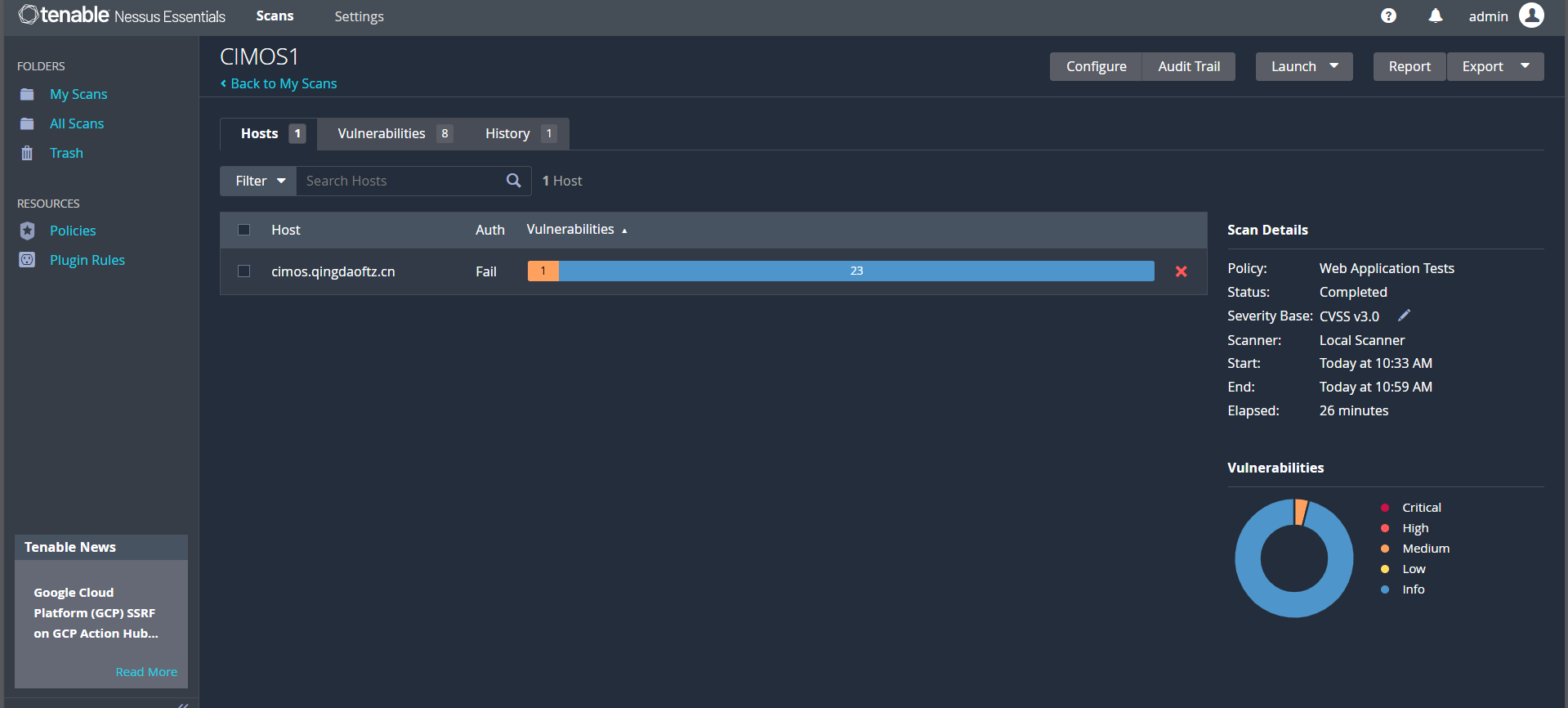
Task: Click the admin user avatar icon
Action: coord(1531,15)
